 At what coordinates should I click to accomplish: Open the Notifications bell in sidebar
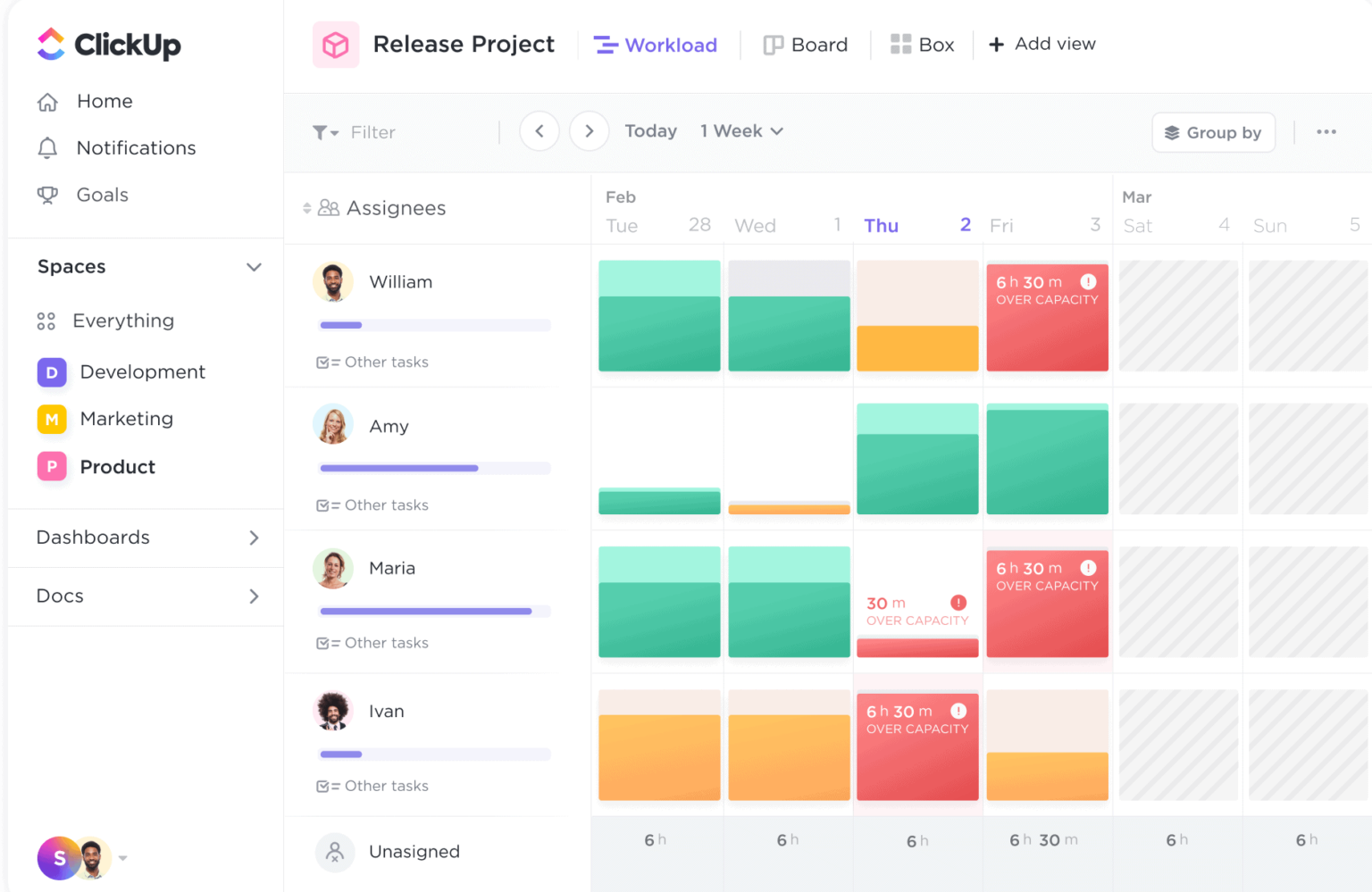click(x=136, y=147)
